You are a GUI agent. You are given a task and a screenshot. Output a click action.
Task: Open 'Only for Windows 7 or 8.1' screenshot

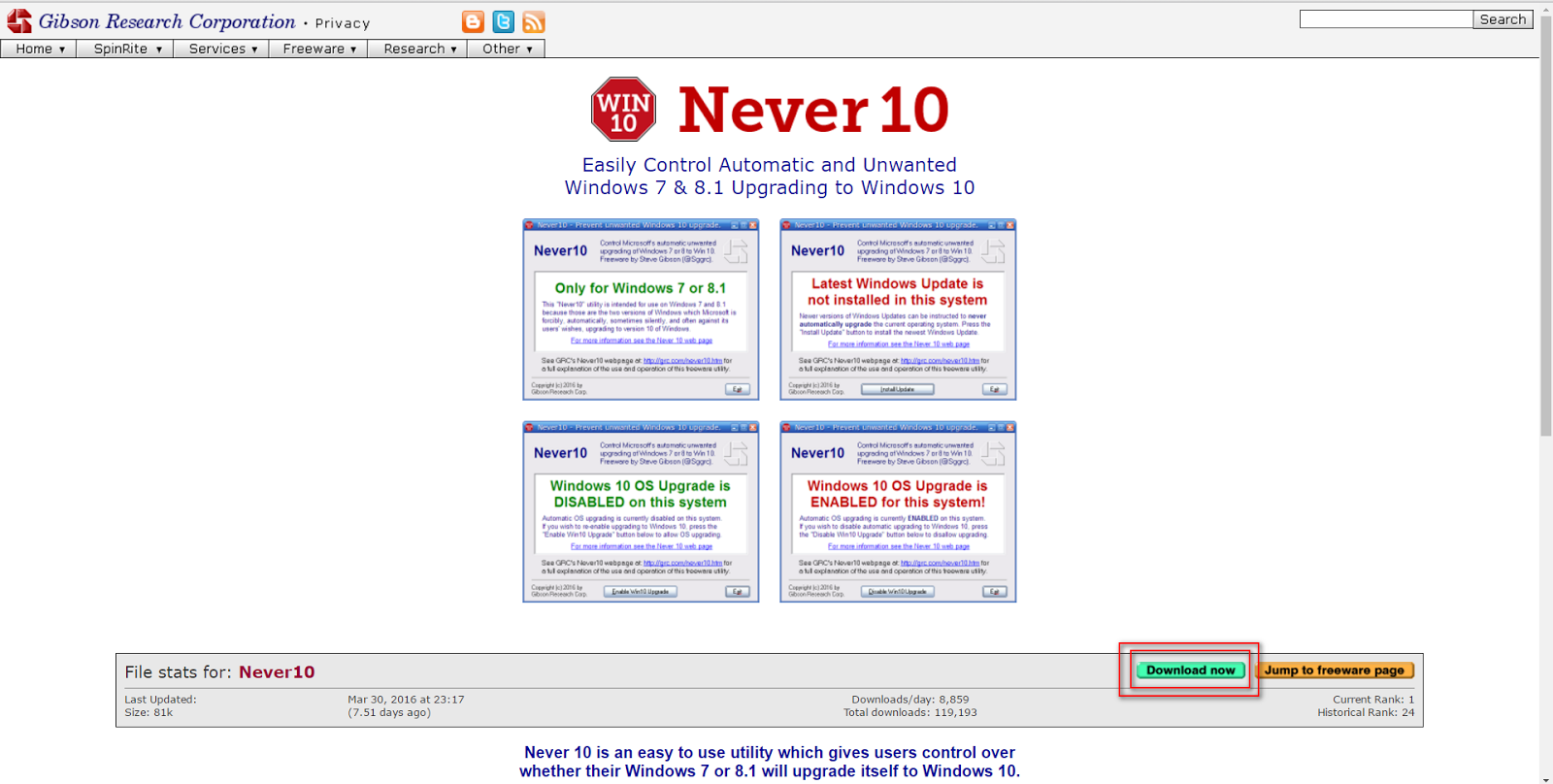641,310
